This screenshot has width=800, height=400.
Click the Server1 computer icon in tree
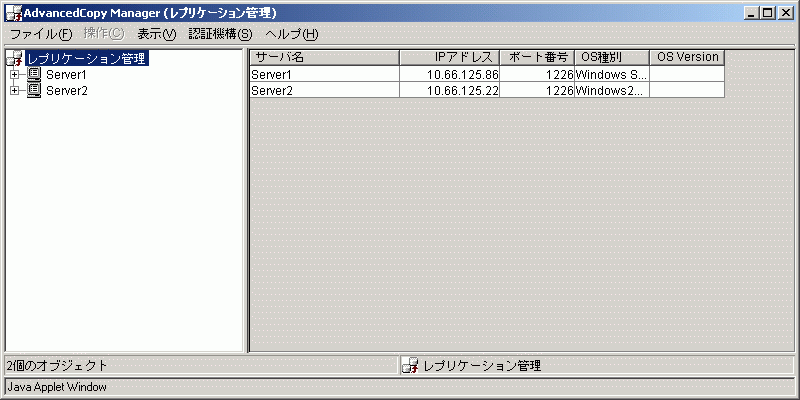pyautogui.click(x=34, y=74)
